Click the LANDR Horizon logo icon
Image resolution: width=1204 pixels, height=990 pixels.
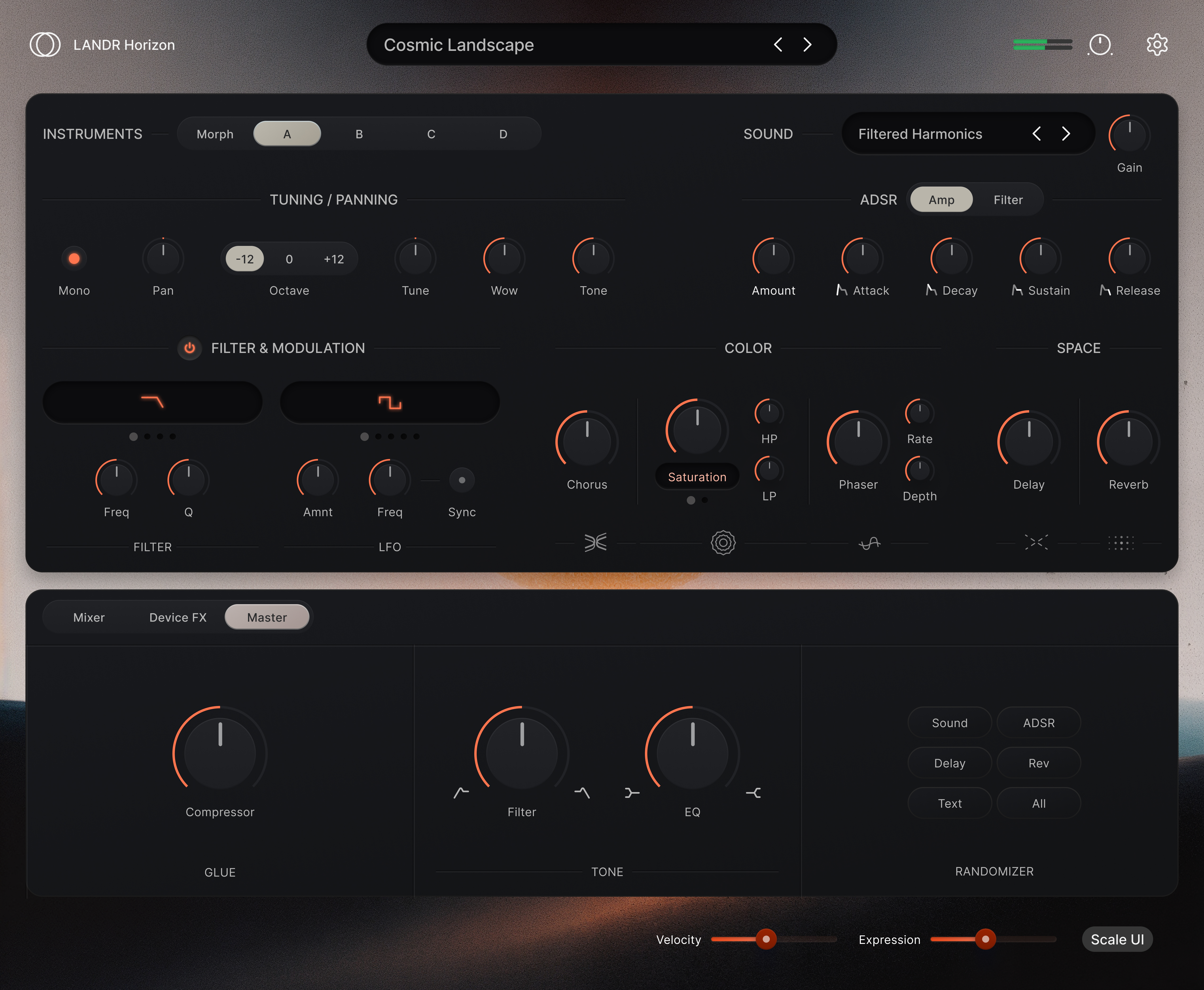click(45, 45)
